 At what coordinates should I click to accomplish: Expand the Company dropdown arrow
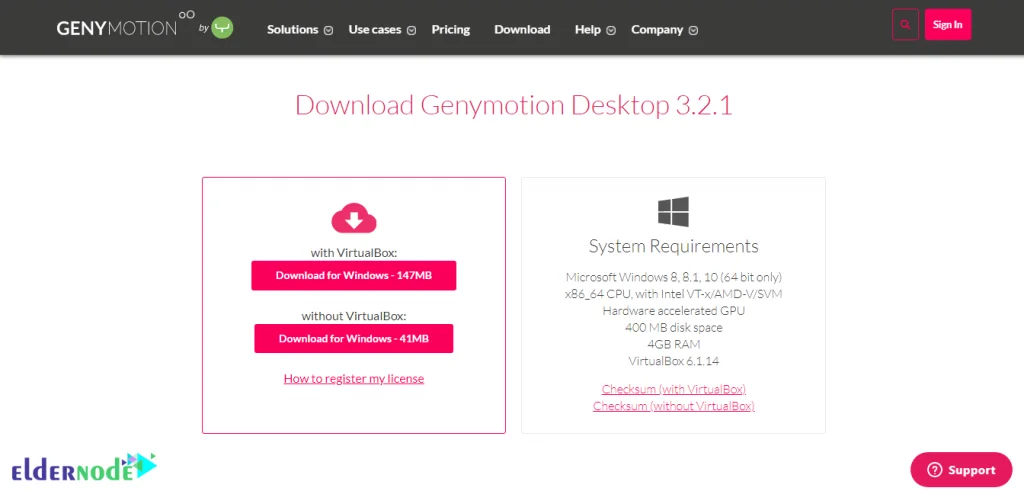pyautogui.click(x=694, y=30)
